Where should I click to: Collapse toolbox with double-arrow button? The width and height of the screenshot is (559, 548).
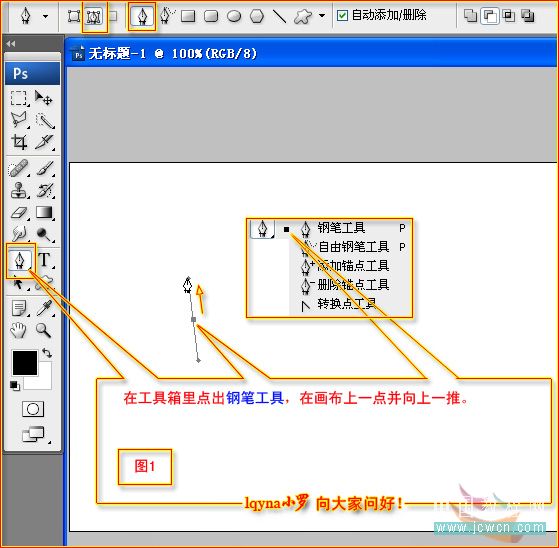(11, 44)
